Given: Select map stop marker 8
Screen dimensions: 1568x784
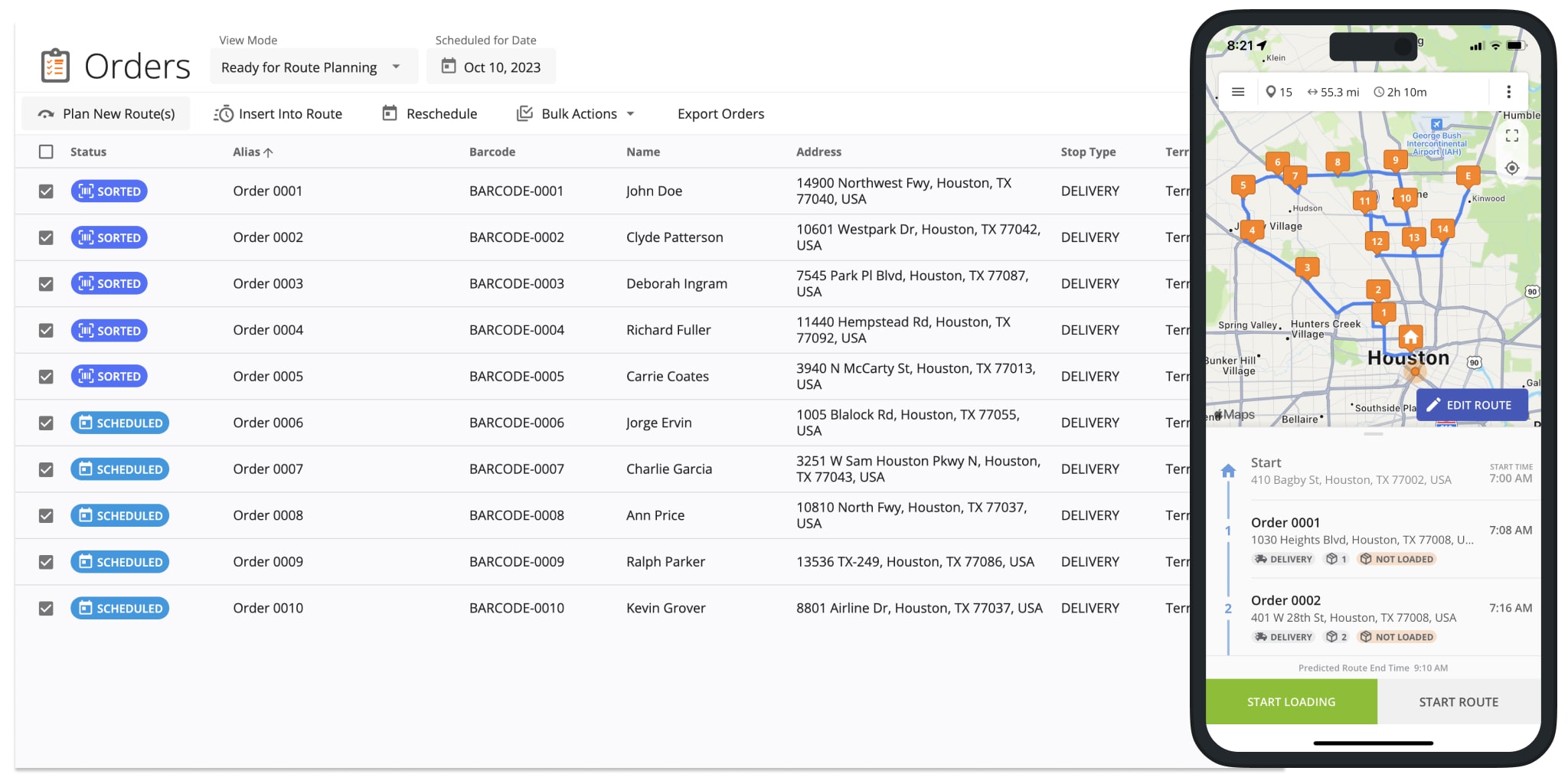Looking at the screenshot, I should (x=1338, y=162).
